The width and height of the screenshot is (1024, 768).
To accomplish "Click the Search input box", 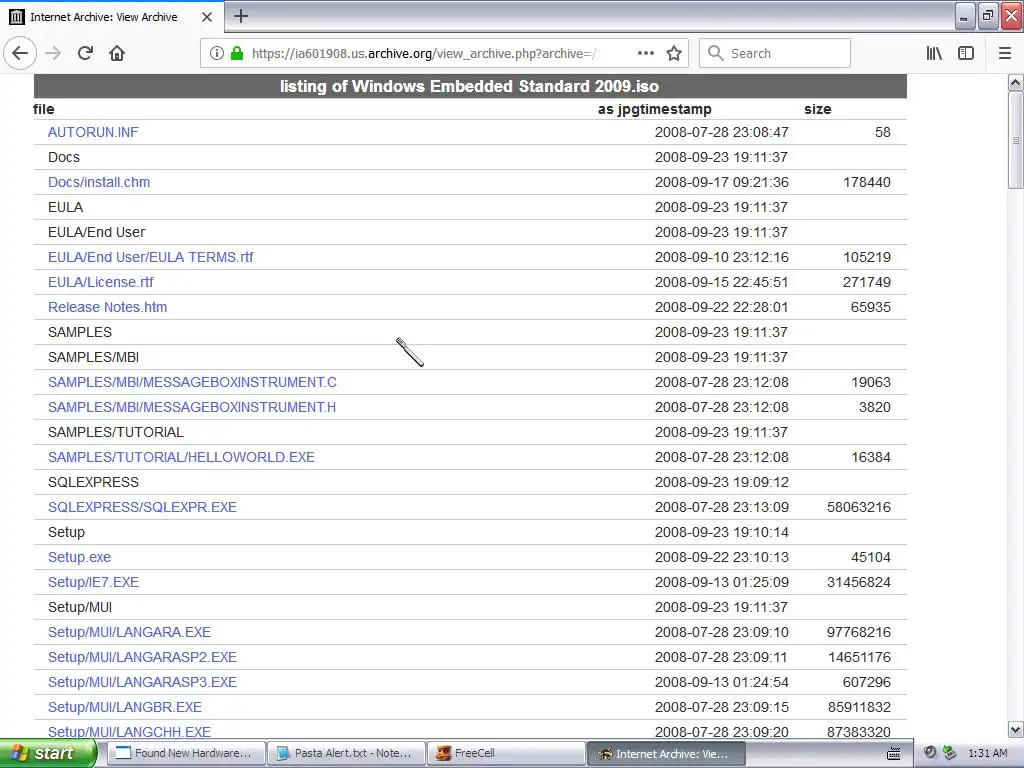I will coord(775,53).
